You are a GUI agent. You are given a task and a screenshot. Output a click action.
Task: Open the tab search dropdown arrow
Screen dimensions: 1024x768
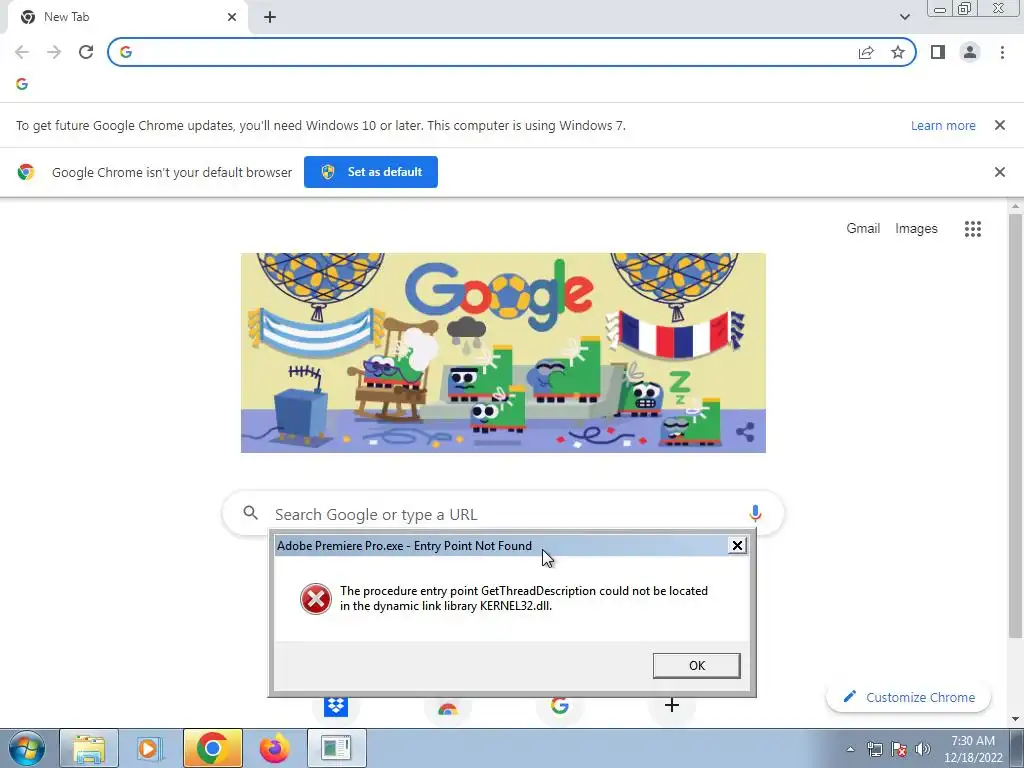coord(904,17)
